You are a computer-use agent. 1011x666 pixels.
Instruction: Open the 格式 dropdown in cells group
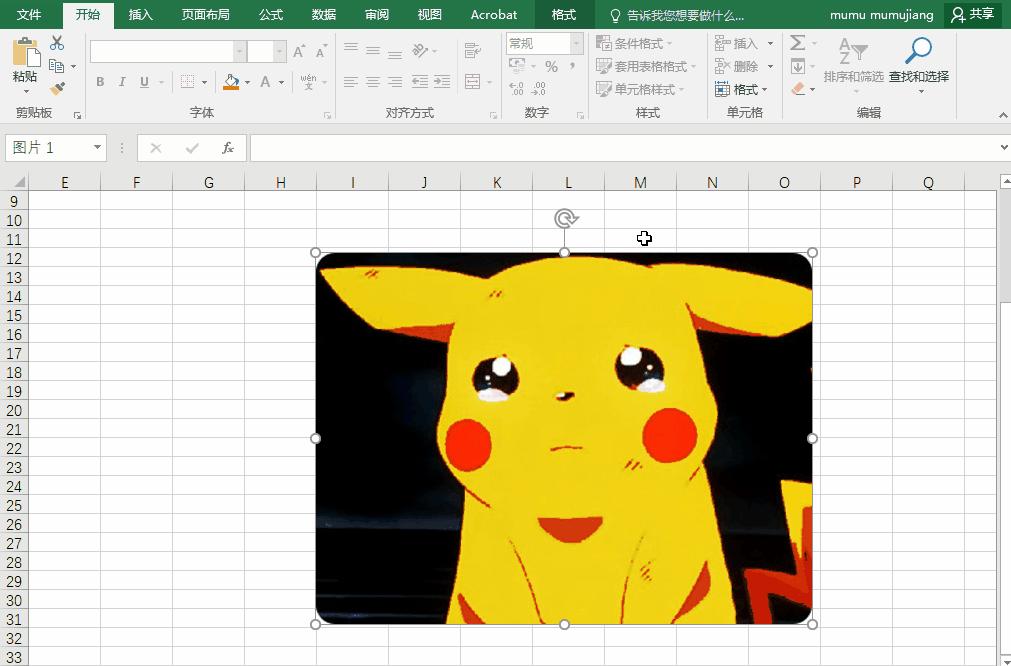tap(744, 90)
